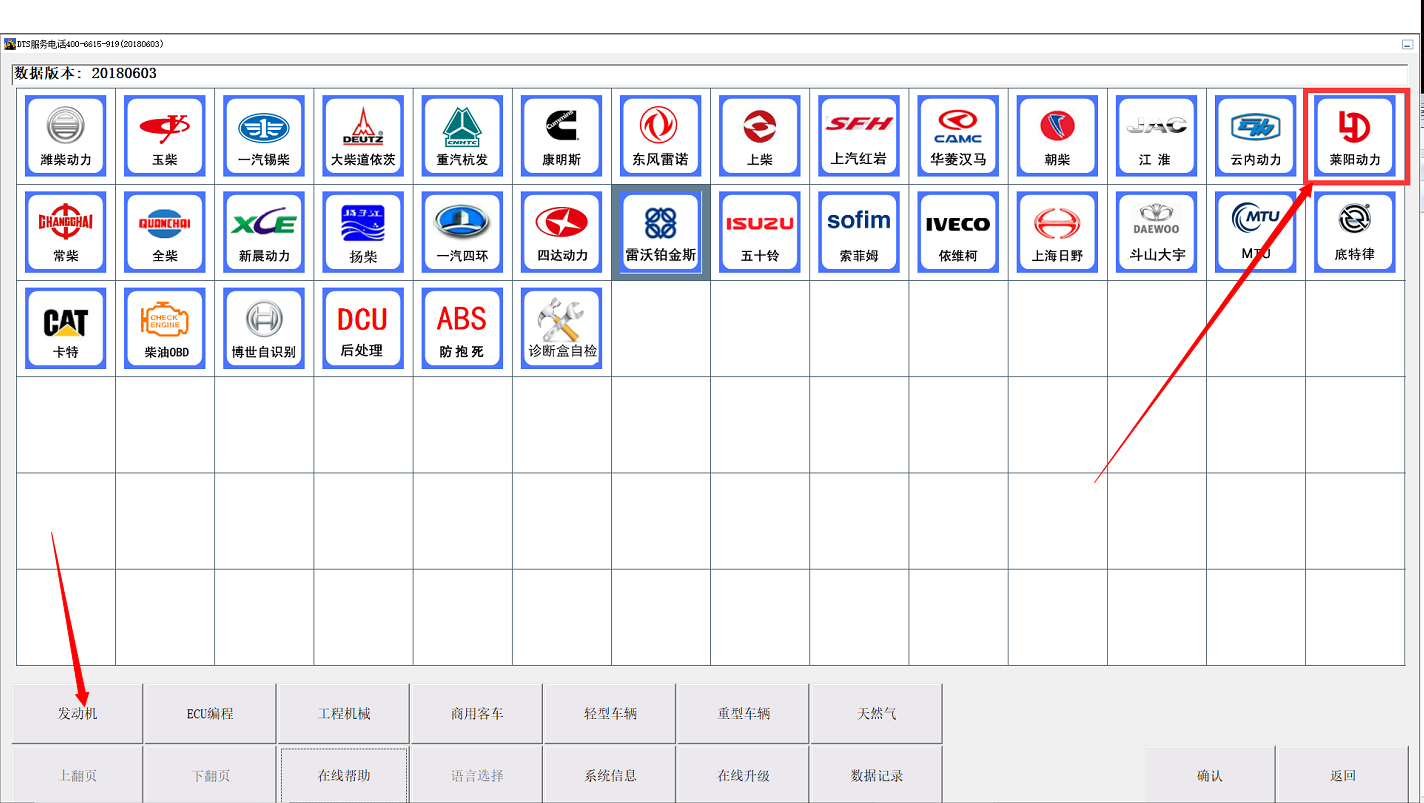Open the 斗山大宇 DAEWOO icon

[1156, 232]
